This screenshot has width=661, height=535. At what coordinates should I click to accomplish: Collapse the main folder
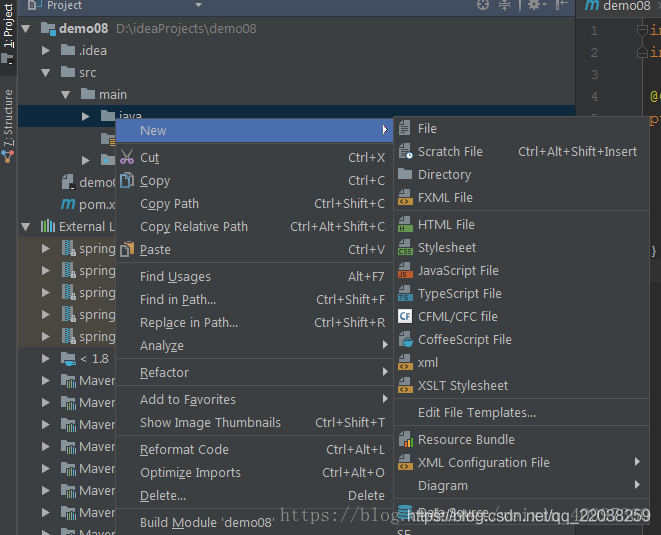point(65,95)
